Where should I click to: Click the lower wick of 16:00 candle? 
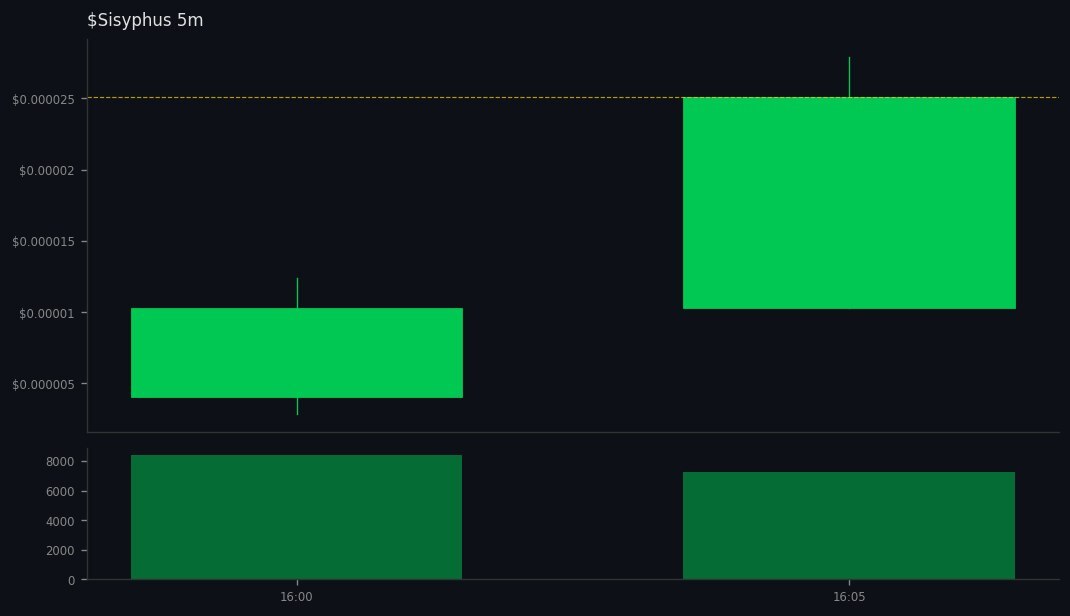[x=297, y=406]
